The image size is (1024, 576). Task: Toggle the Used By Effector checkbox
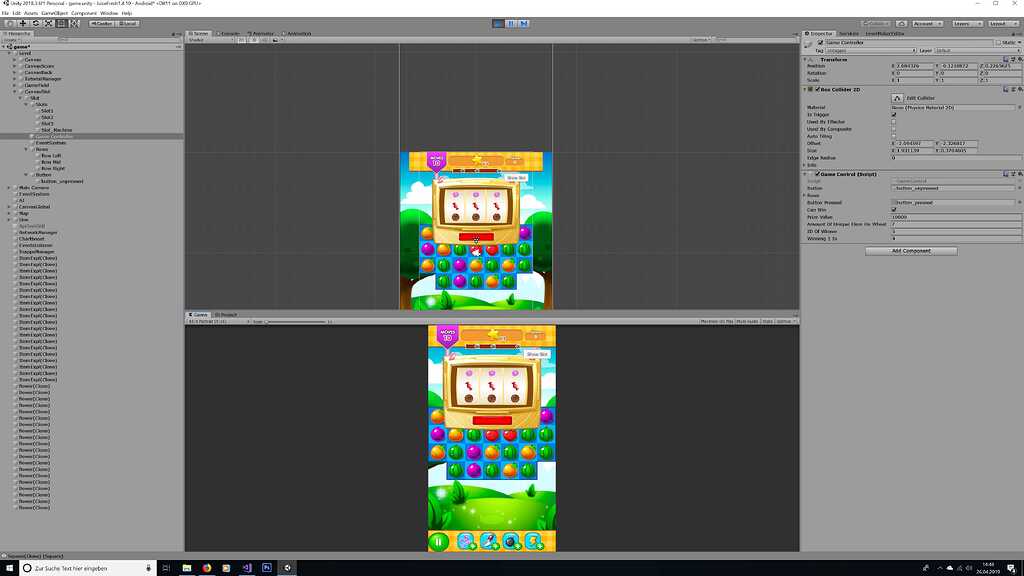tap(894, 122)
